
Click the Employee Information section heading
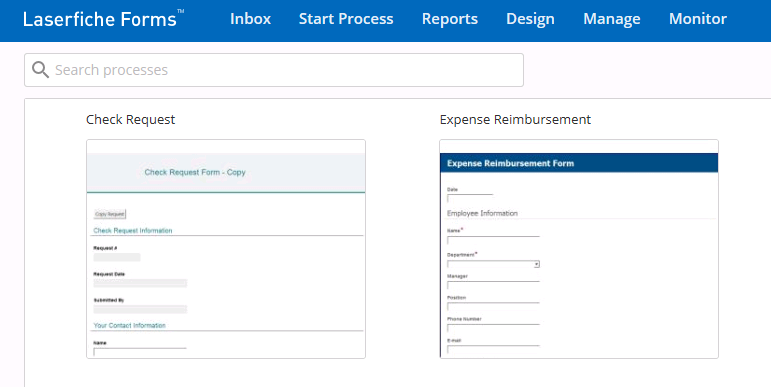tap(482, 213)
